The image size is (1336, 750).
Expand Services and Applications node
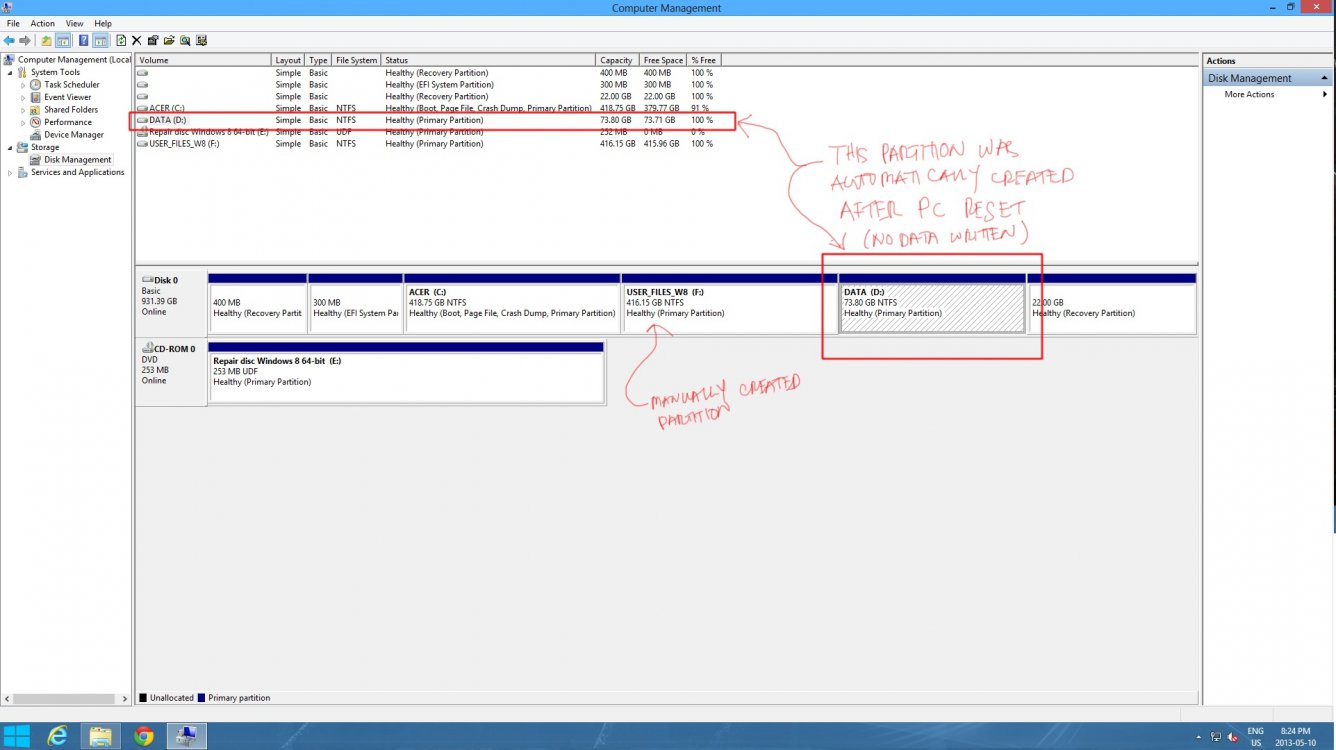pyautogui.click(x=11, y=173)
